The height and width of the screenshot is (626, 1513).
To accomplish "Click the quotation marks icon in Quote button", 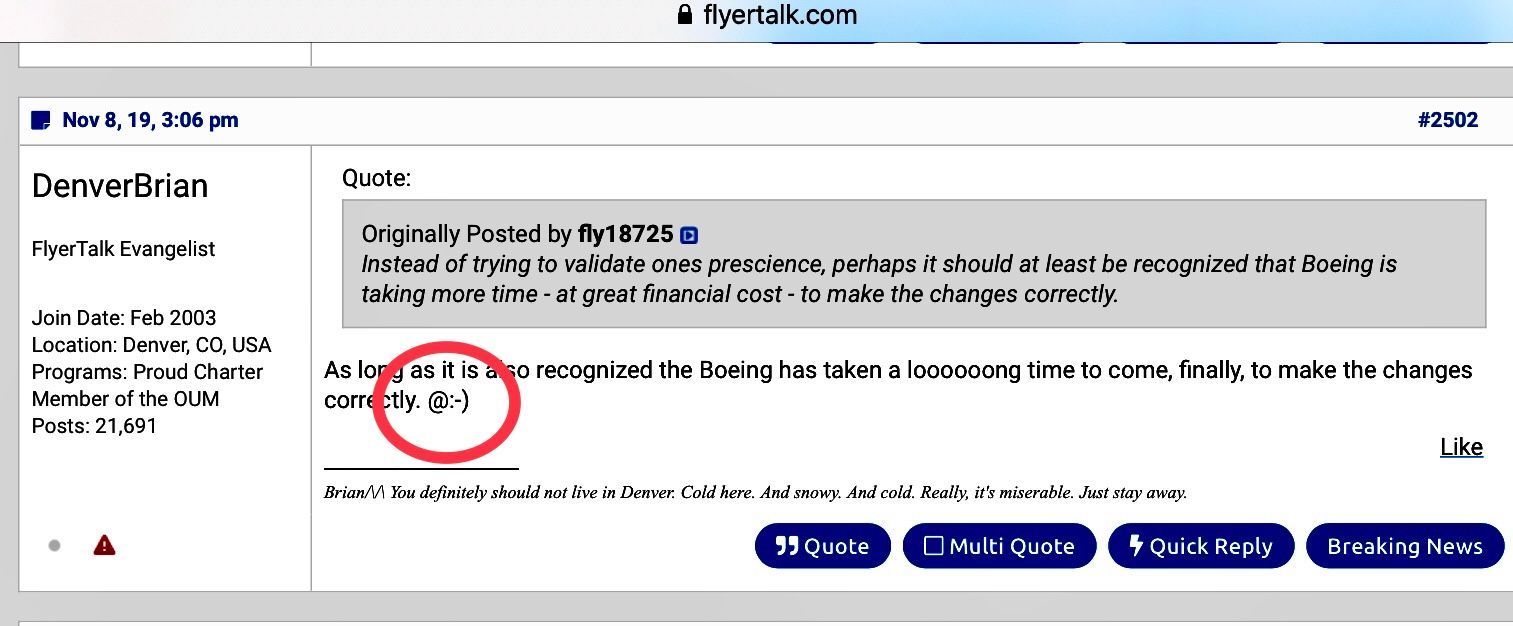I will tap(787, 546).
